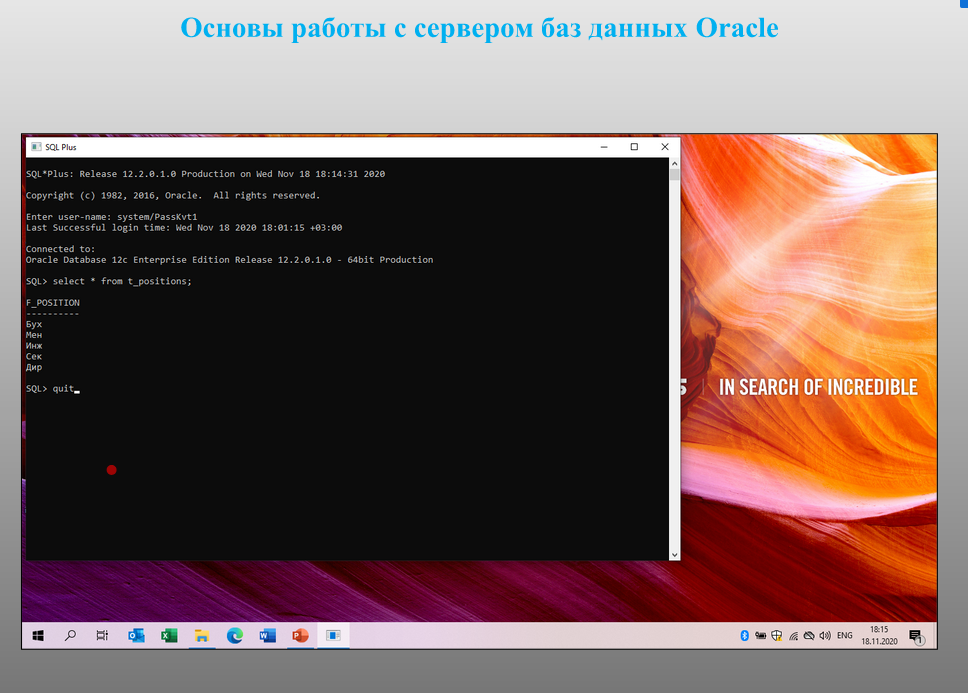Click the 'Сек' result row
Image resolution: width=968 pixels, height=693 pixels.
[x=34, y=357]
